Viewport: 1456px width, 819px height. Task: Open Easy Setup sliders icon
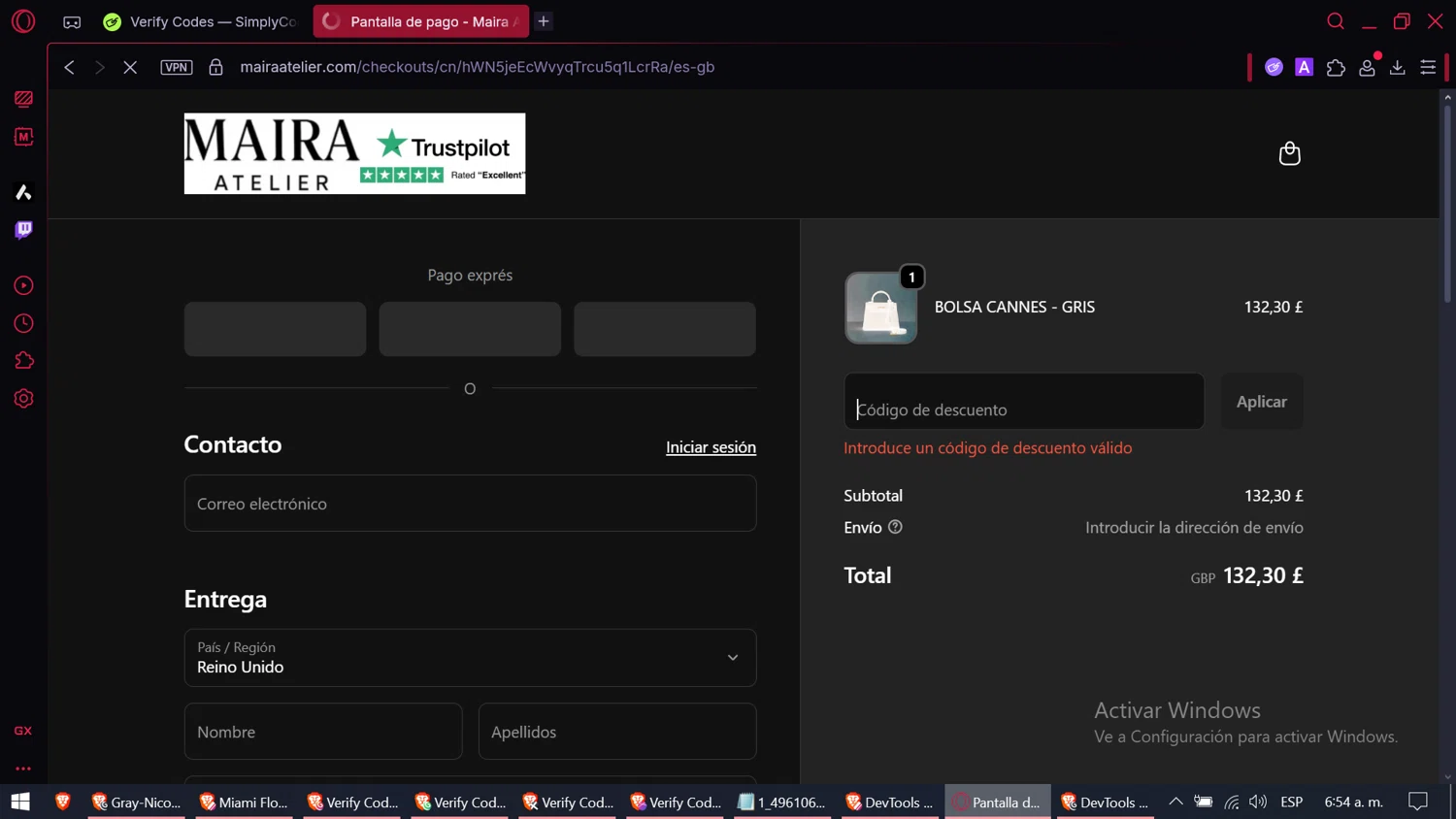[1428, 67]
